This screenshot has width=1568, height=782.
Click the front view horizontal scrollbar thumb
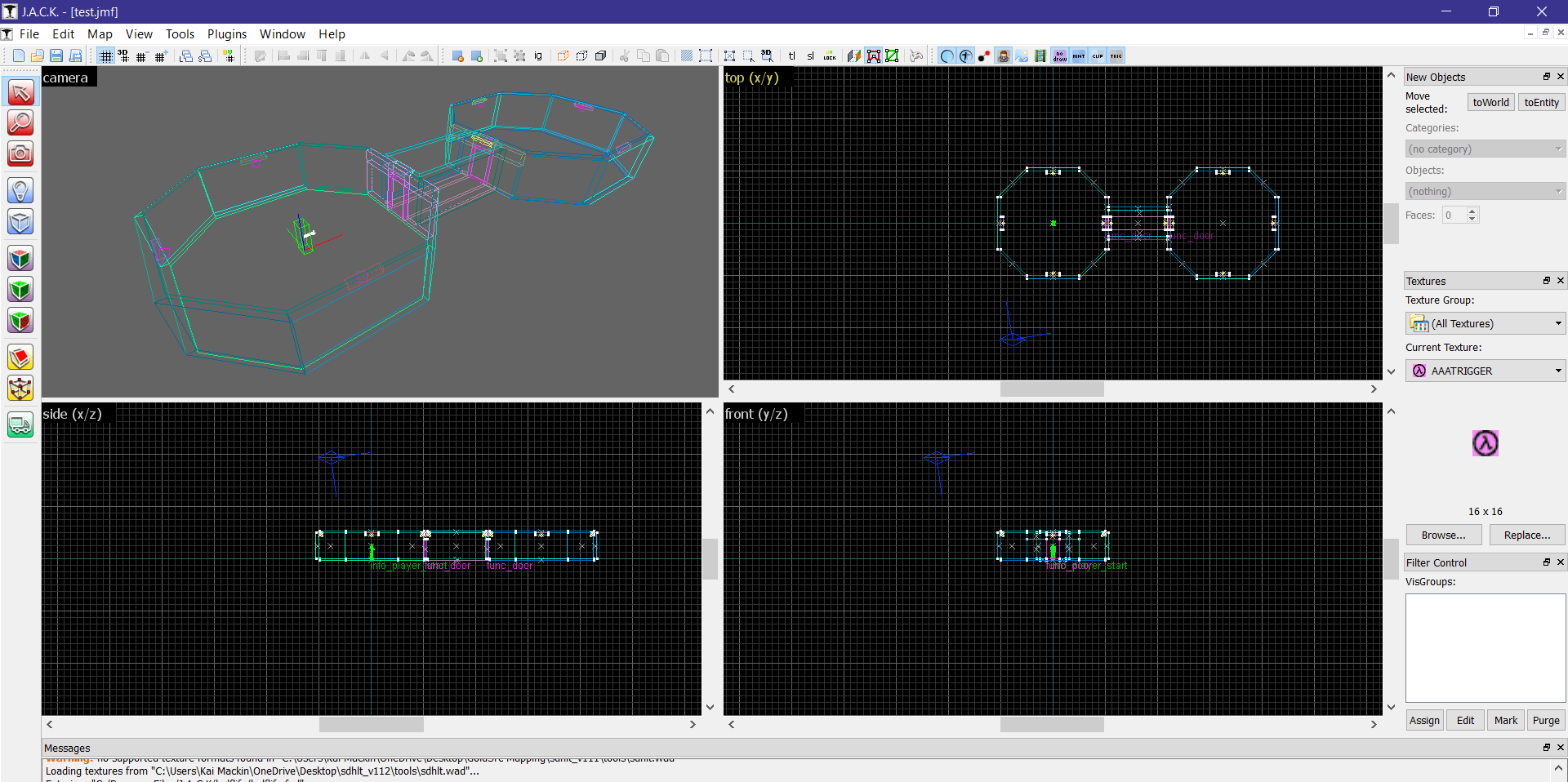1052,724
